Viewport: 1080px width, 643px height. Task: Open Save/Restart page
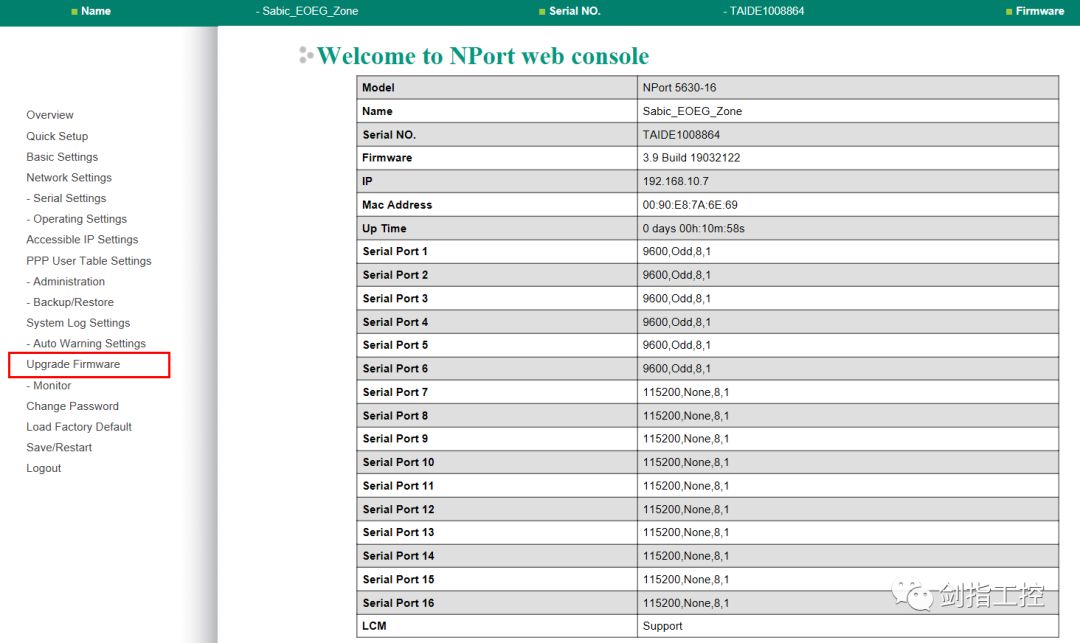pyautogui.click(x=59, y=447)
